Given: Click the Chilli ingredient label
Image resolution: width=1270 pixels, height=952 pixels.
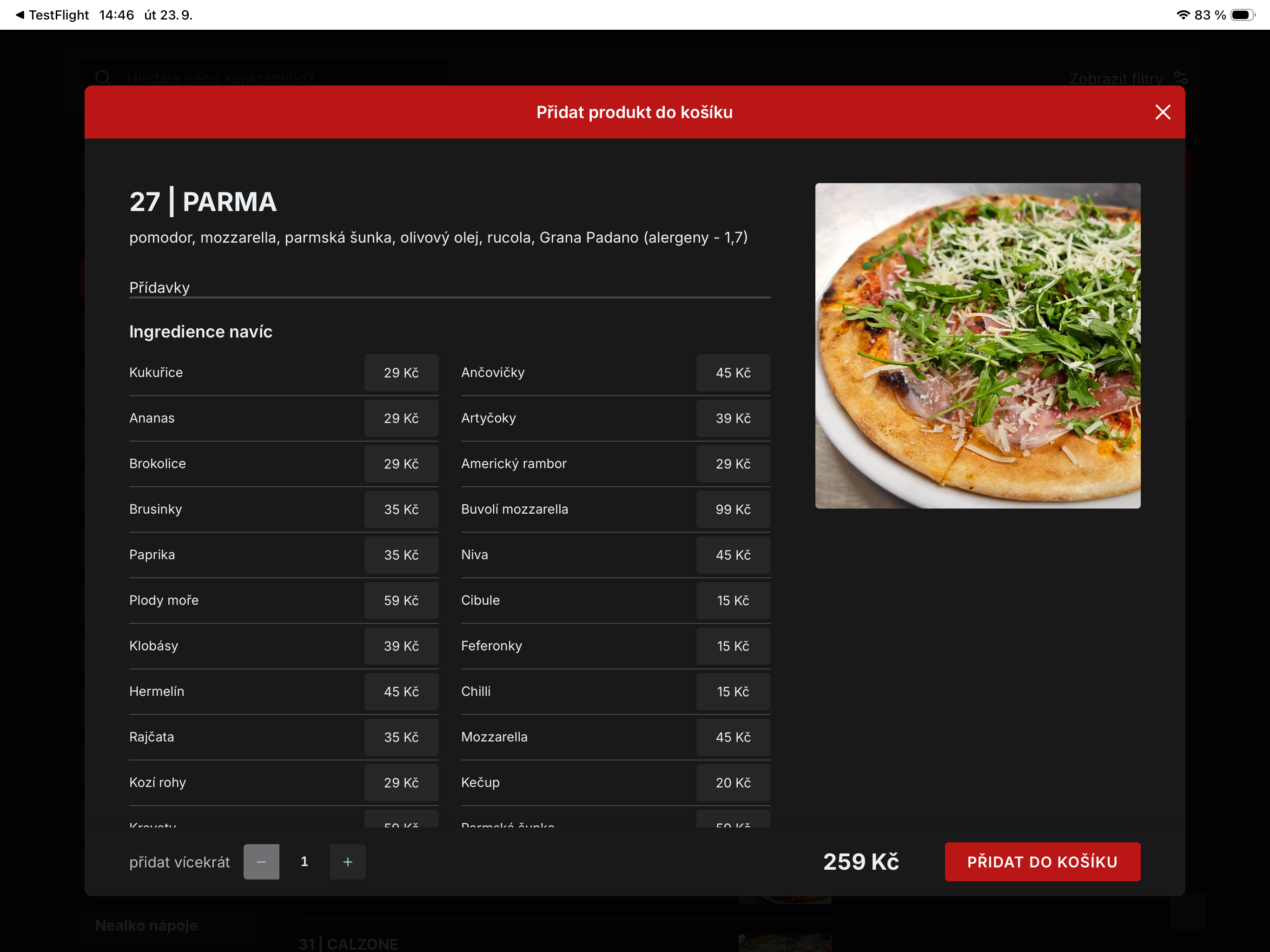Looking at the screenshot, I should pos(476,691).
